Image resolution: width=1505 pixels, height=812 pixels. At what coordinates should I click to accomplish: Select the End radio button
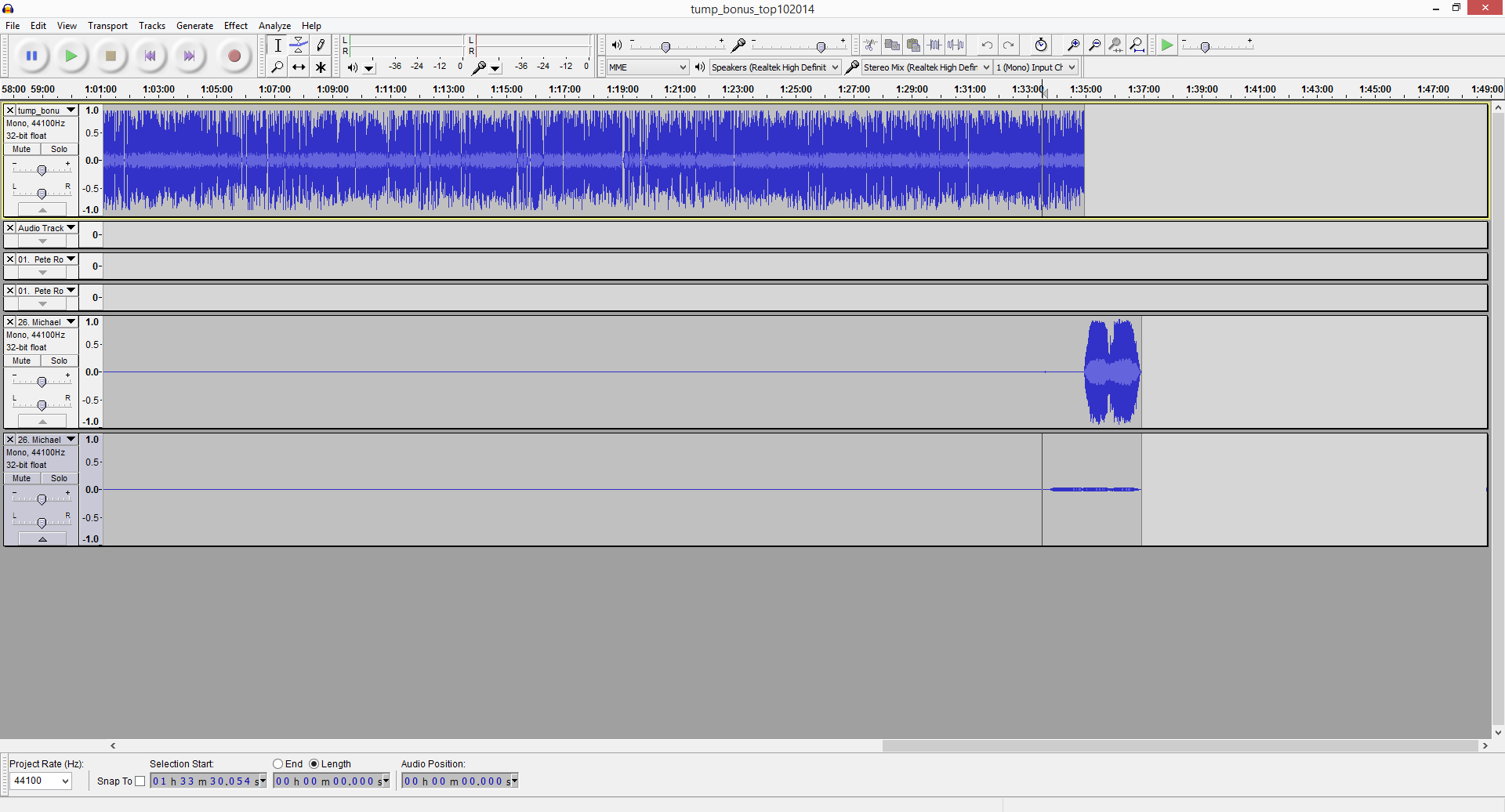click(277, 763)
